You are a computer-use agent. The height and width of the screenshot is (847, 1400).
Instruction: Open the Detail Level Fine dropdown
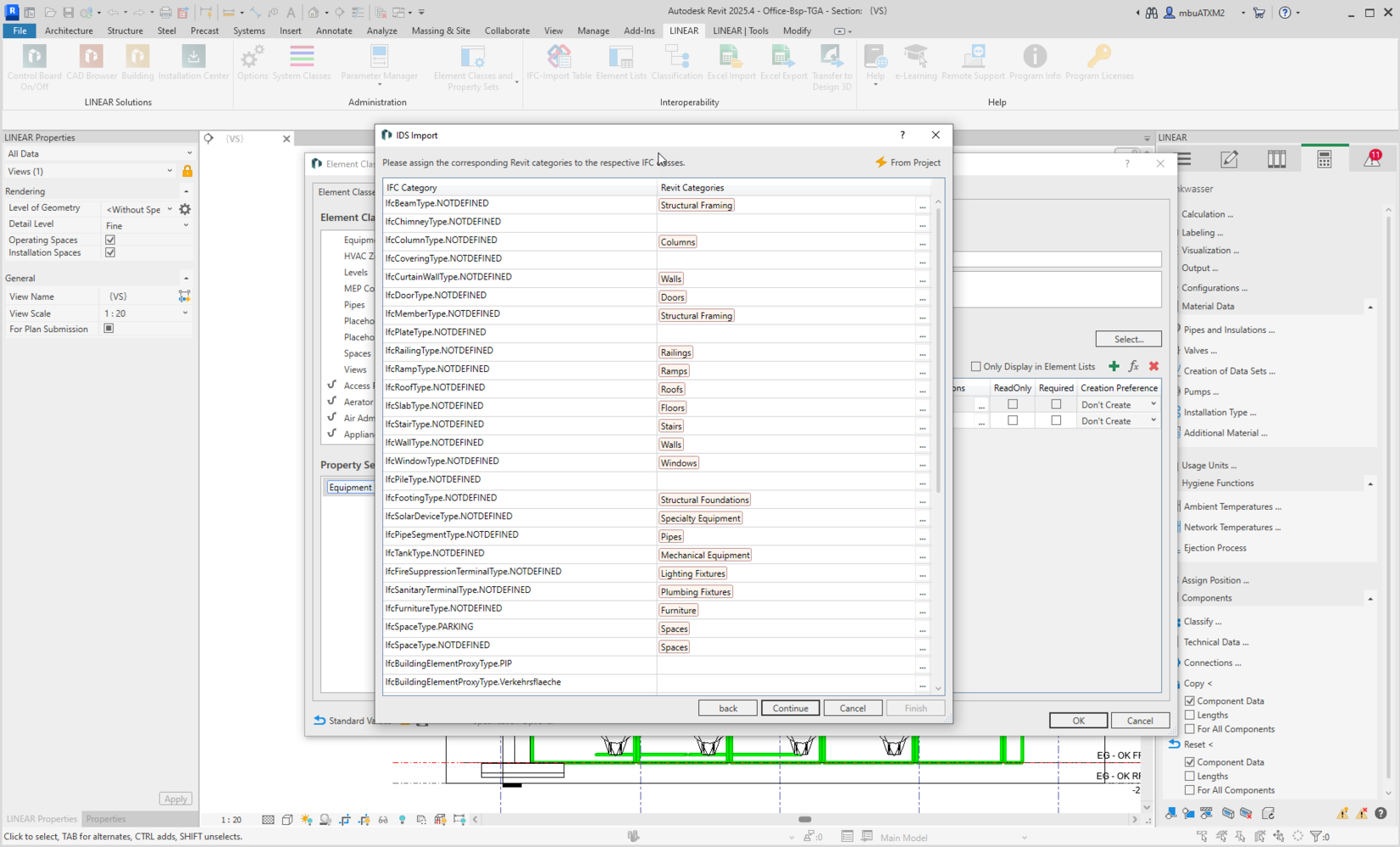[147, 225]
